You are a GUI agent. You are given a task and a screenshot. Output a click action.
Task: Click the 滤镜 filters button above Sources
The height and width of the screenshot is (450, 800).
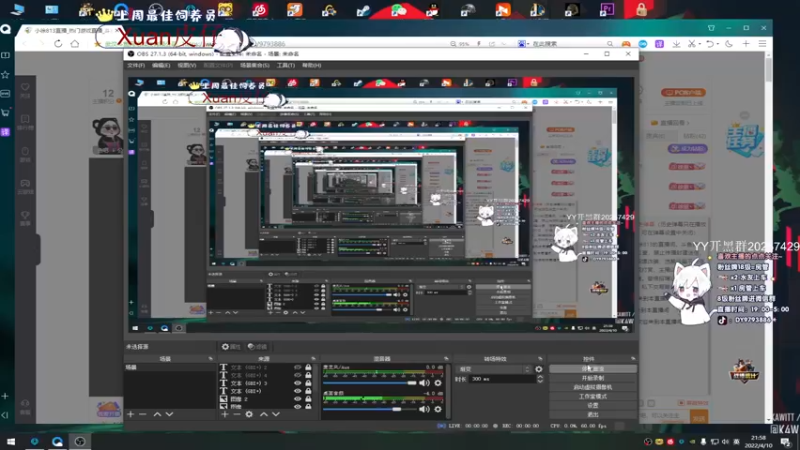[257, 346]
